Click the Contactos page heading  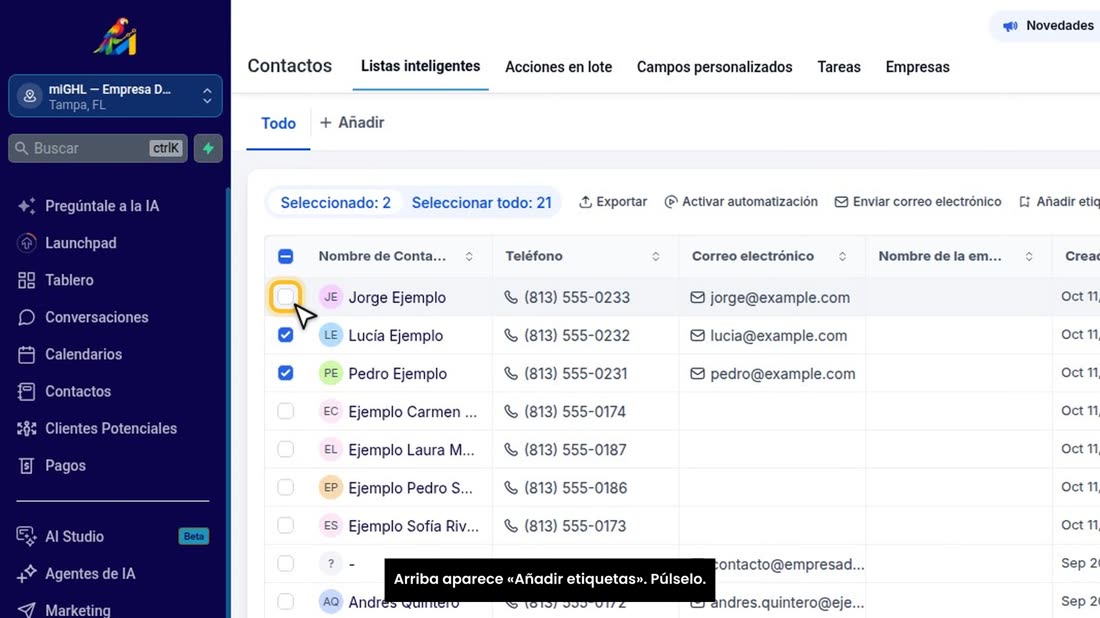tap(290, 66)
